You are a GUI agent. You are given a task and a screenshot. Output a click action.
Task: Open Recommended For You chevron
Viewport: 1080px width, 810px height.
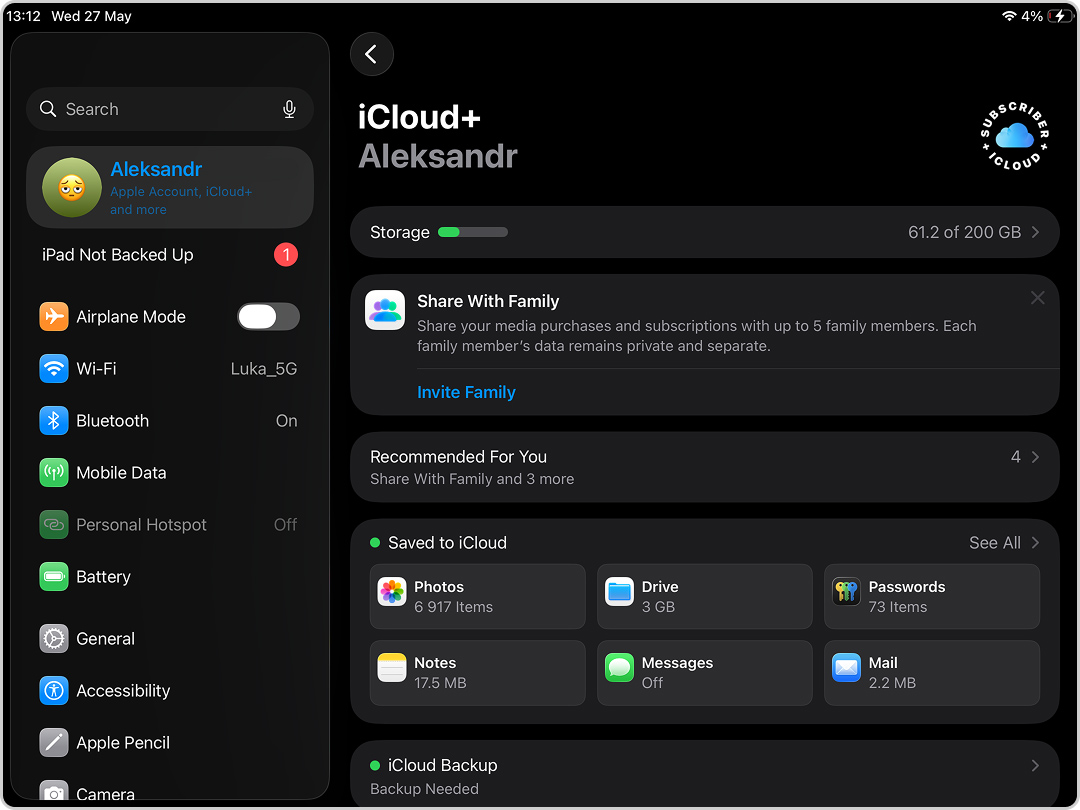[1035, 457]
